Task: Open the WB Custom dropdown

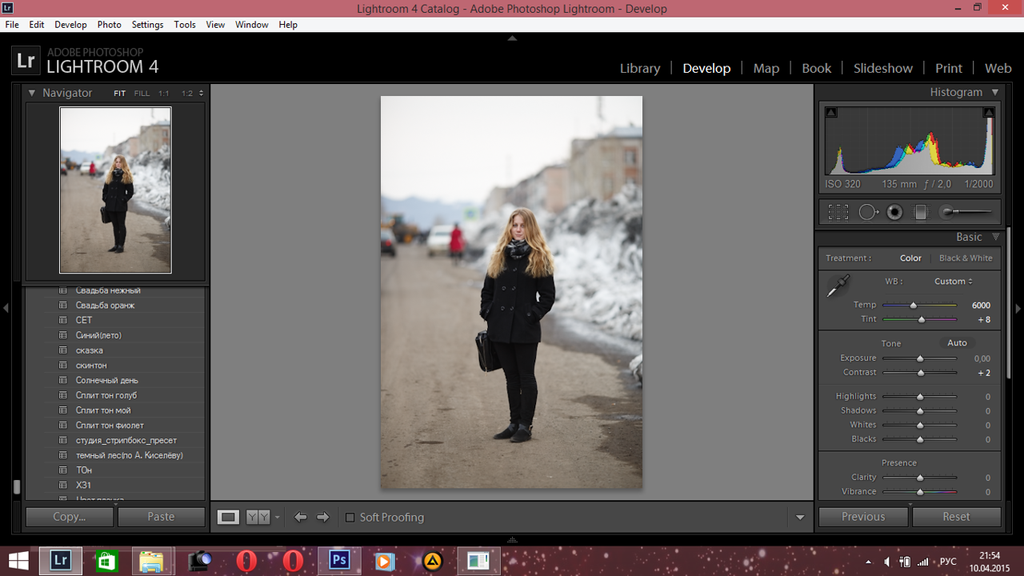Action: [x=953, y=281]
